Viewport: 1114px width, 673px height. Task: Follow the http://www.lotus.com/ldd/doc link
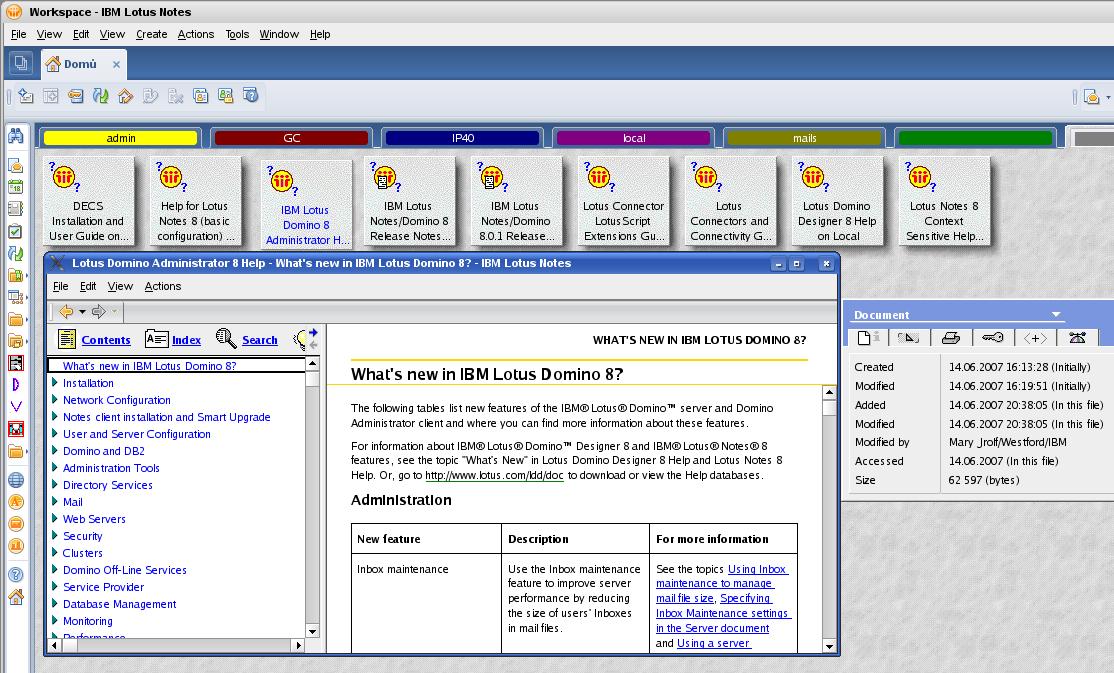(494, 475)
